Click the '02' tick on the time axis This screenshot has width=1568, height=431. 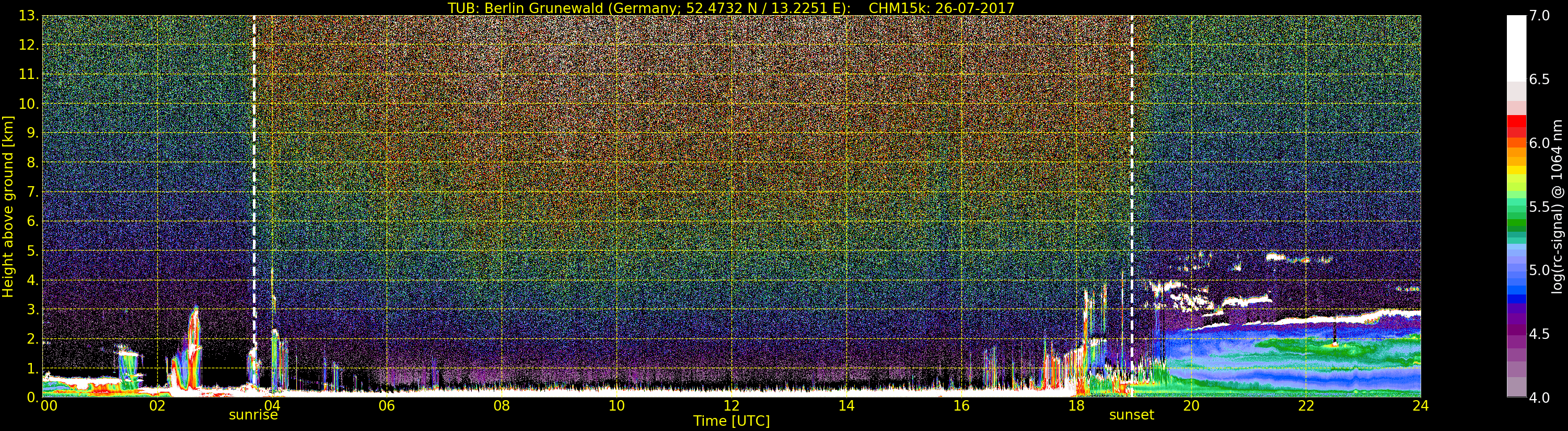[x=157, y=406]
